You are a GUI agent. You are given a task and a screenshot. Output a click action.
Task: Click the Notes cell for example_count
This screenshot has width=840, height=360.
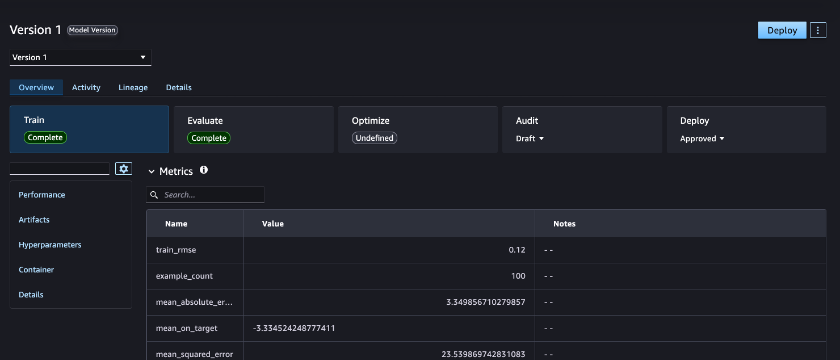pos(680,276)
